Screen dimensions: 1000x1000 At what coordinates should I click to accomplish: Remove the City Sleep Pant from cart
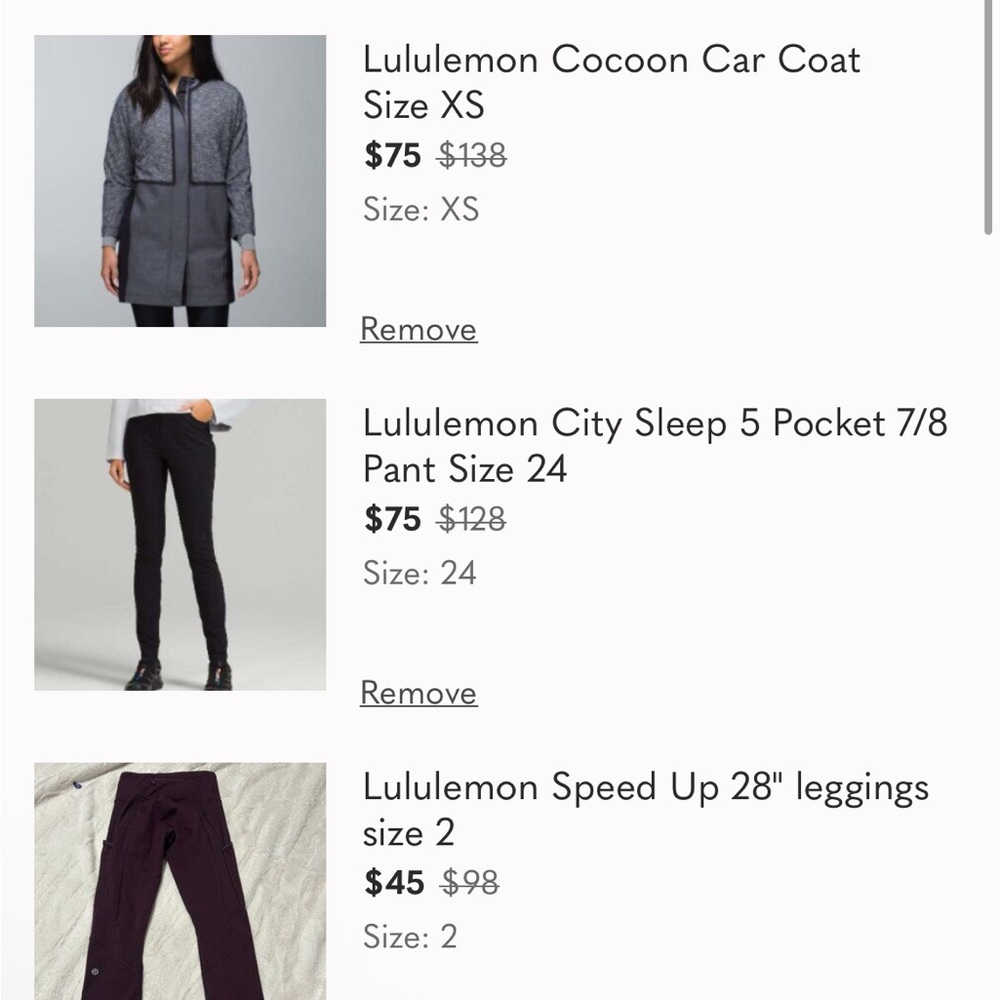(x=417, y=691)
